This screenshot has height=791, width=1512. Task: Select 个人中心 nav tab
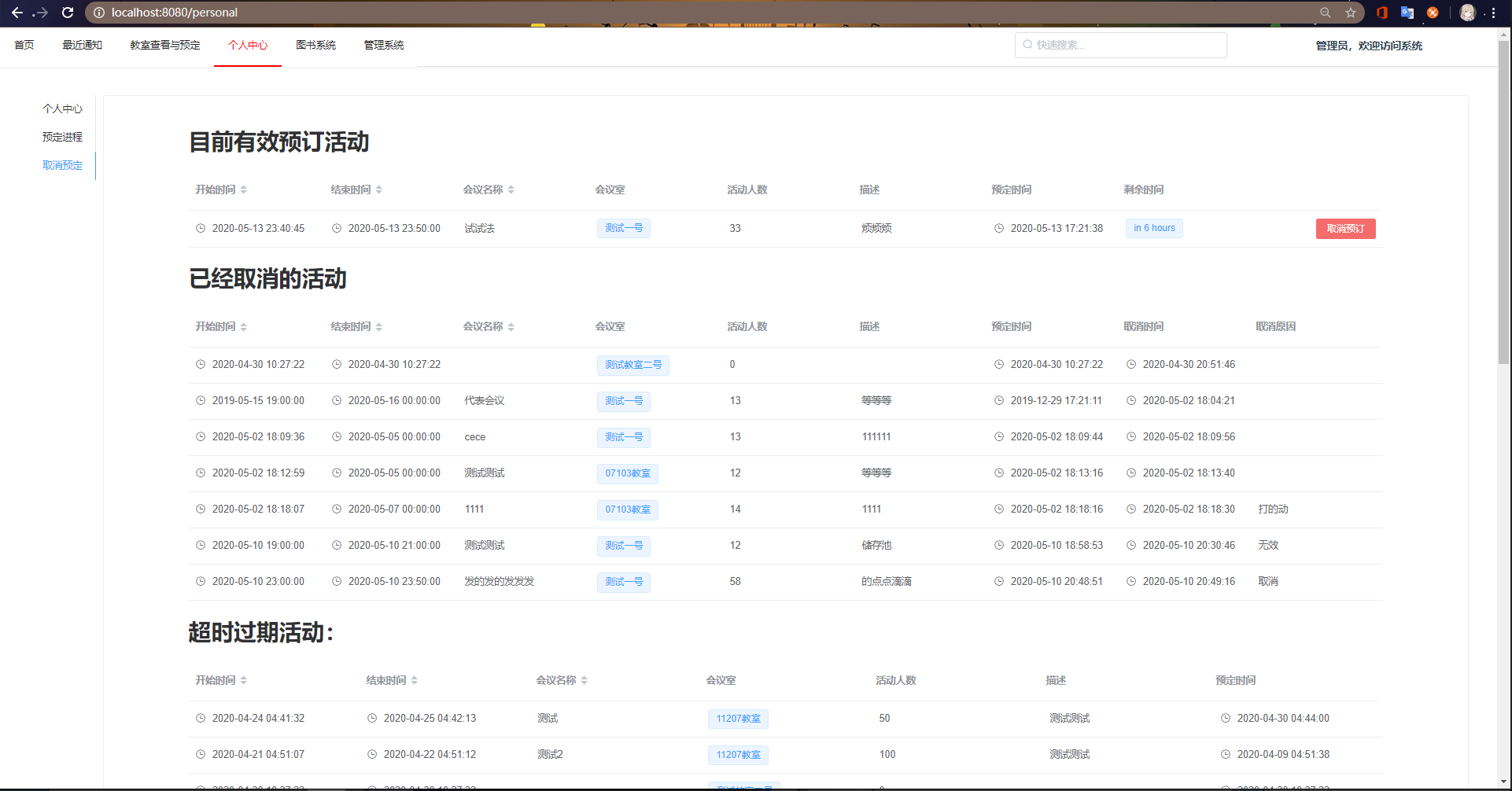point(248,46)
